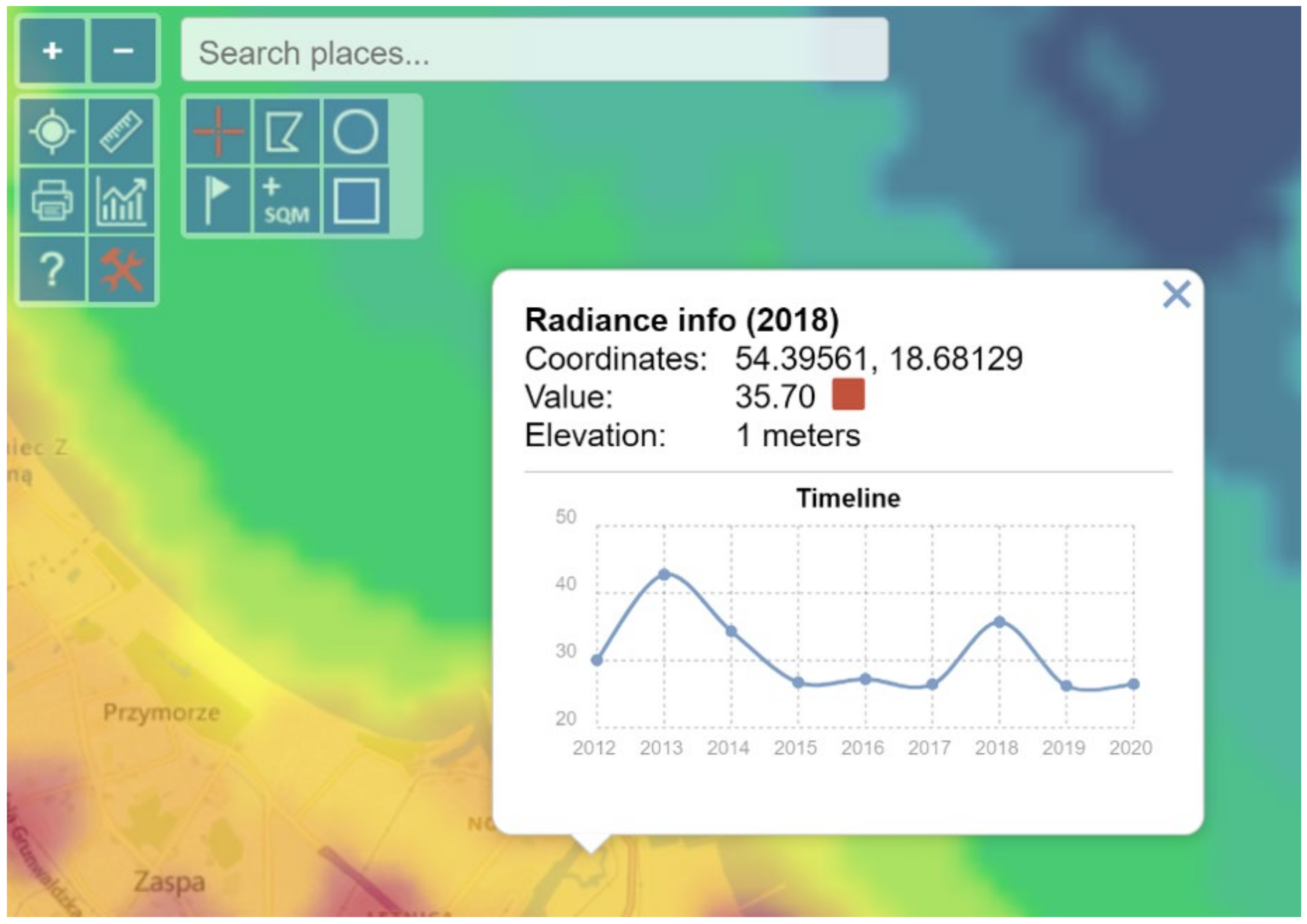The image size is (1307, 924).
Task: Open the question mark help button
Action: pyautogui.click(x=52, y=269)
